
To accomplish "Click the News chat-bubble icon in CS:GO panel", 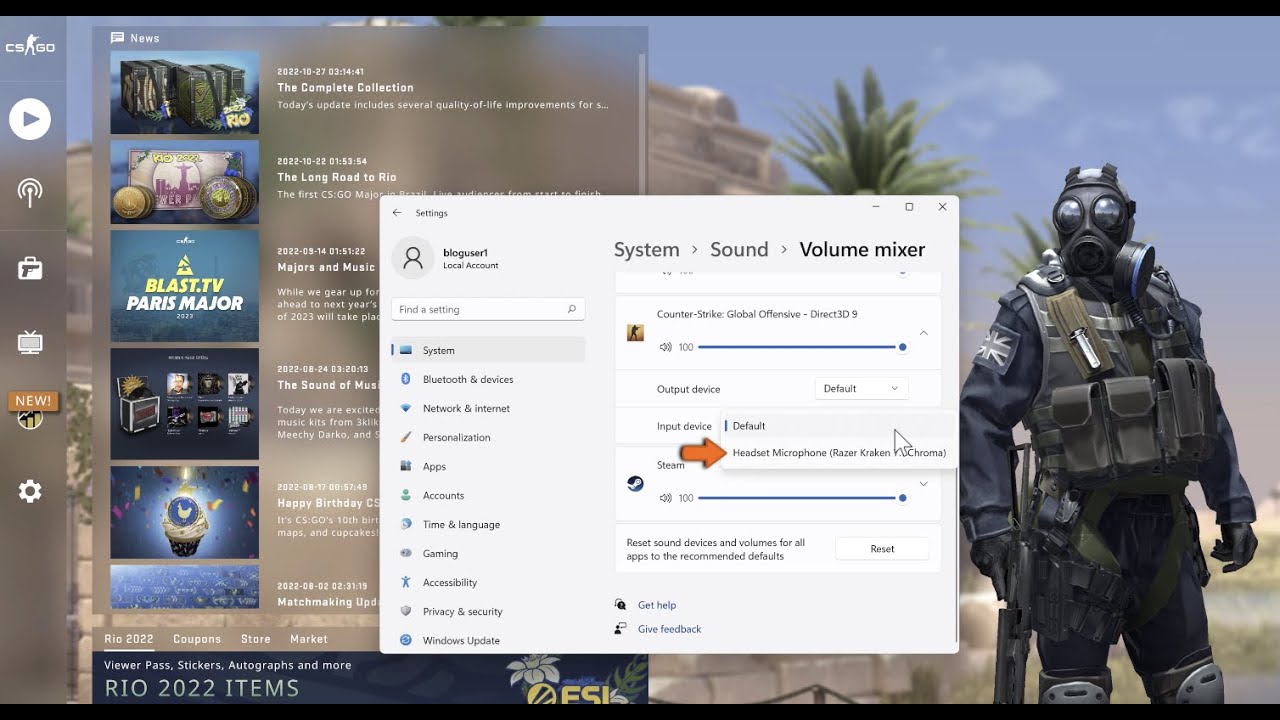I will [x=118, y=38].
